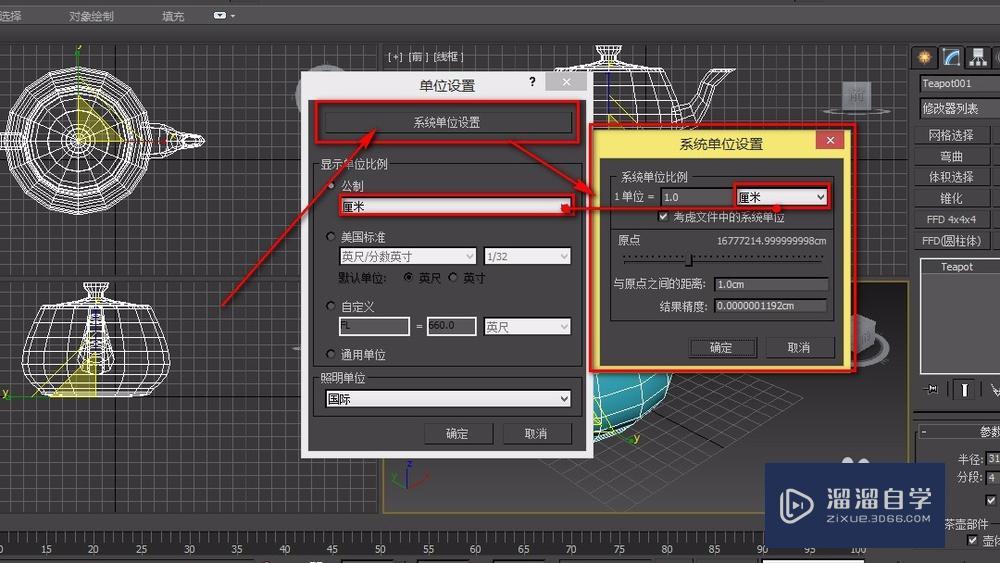Cancel the 单位设置 dialog
The image size is (1000, 563).
pyautogui.click(x=536, y=434)
